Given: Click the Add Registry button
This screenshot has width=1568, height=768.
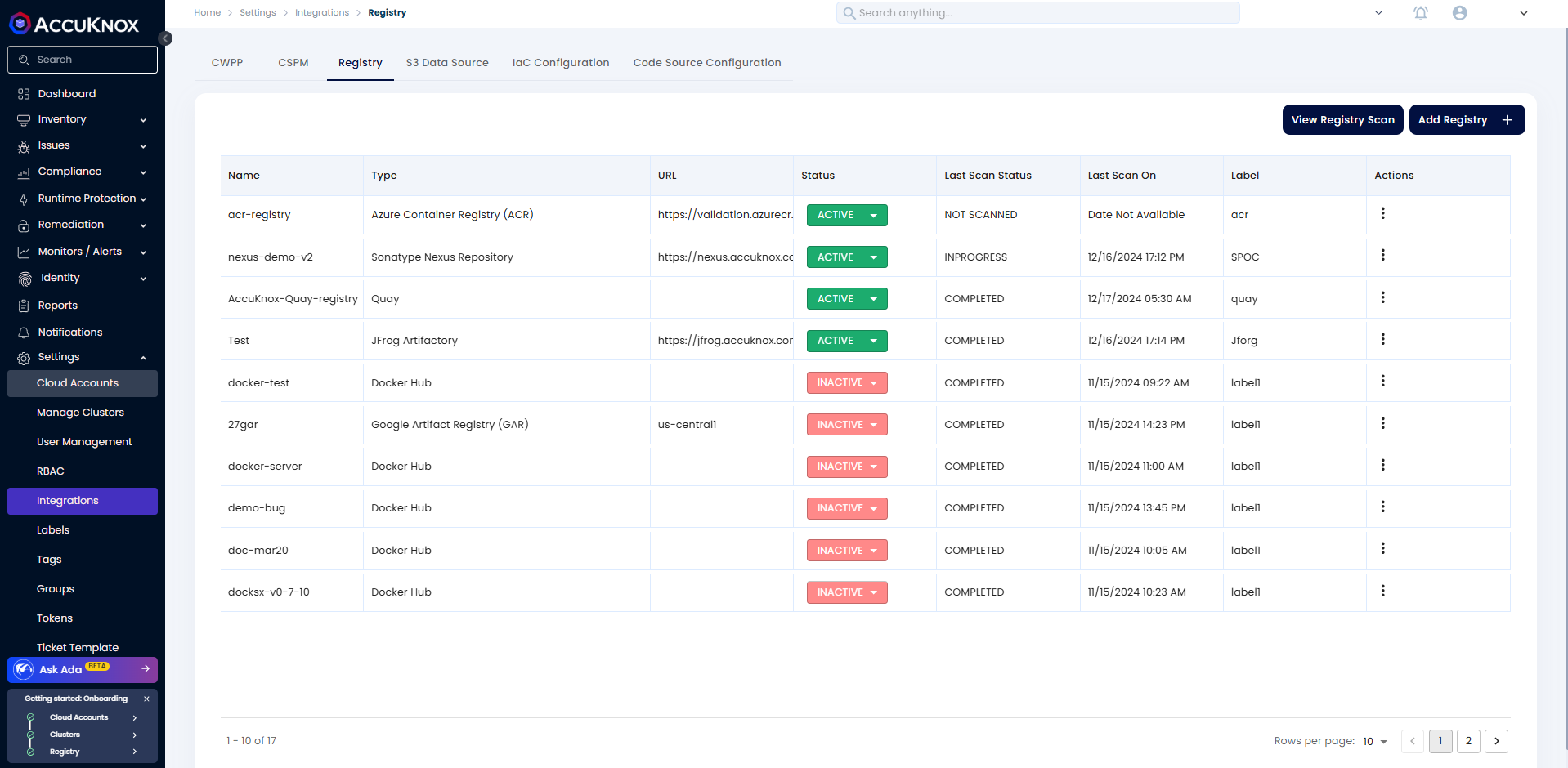Looking at the screenshot, I should tap(1467, 120).
